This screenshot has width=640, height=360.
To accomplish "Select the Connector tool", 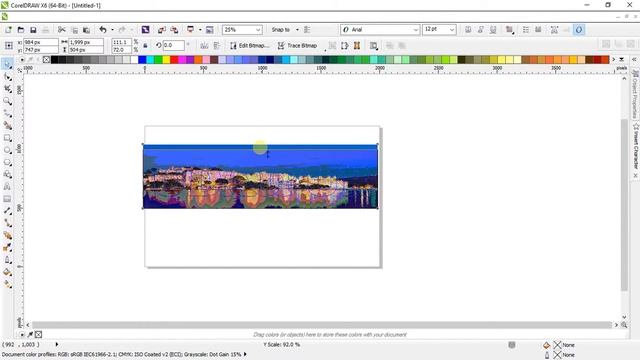I will (x=7, y=223).
